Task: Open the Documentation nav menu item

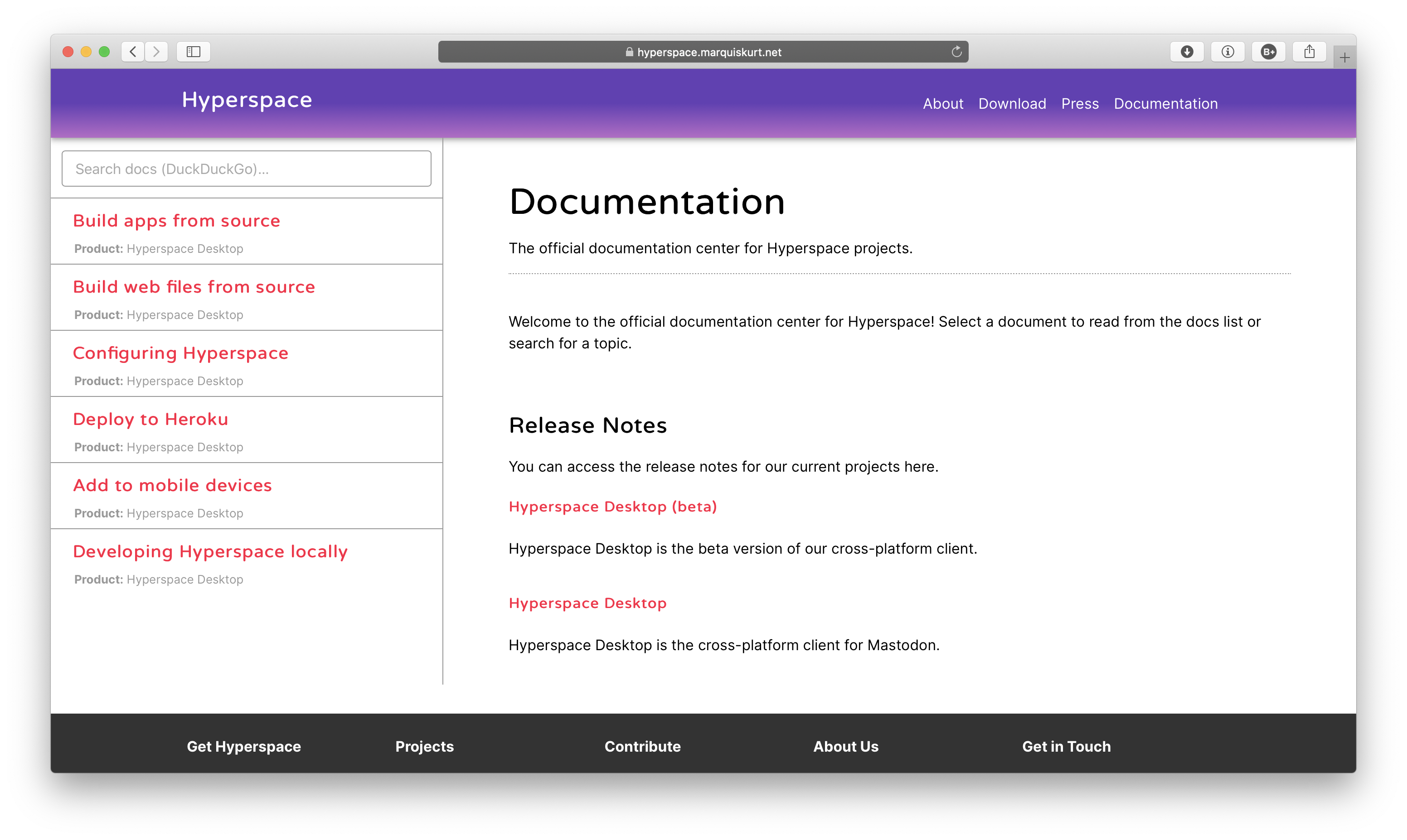Action: (x=1165, y=104)
